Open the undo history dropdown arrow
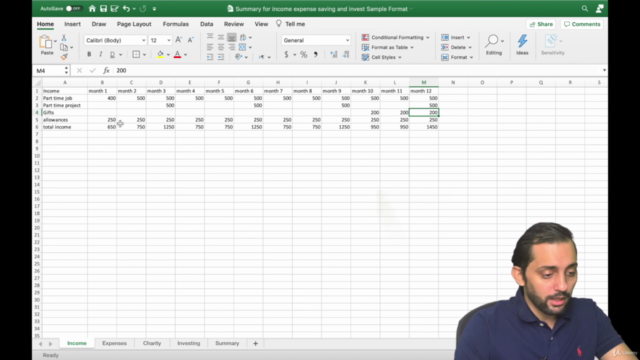This screenshot has width=640, height=360. click(134, 9)
